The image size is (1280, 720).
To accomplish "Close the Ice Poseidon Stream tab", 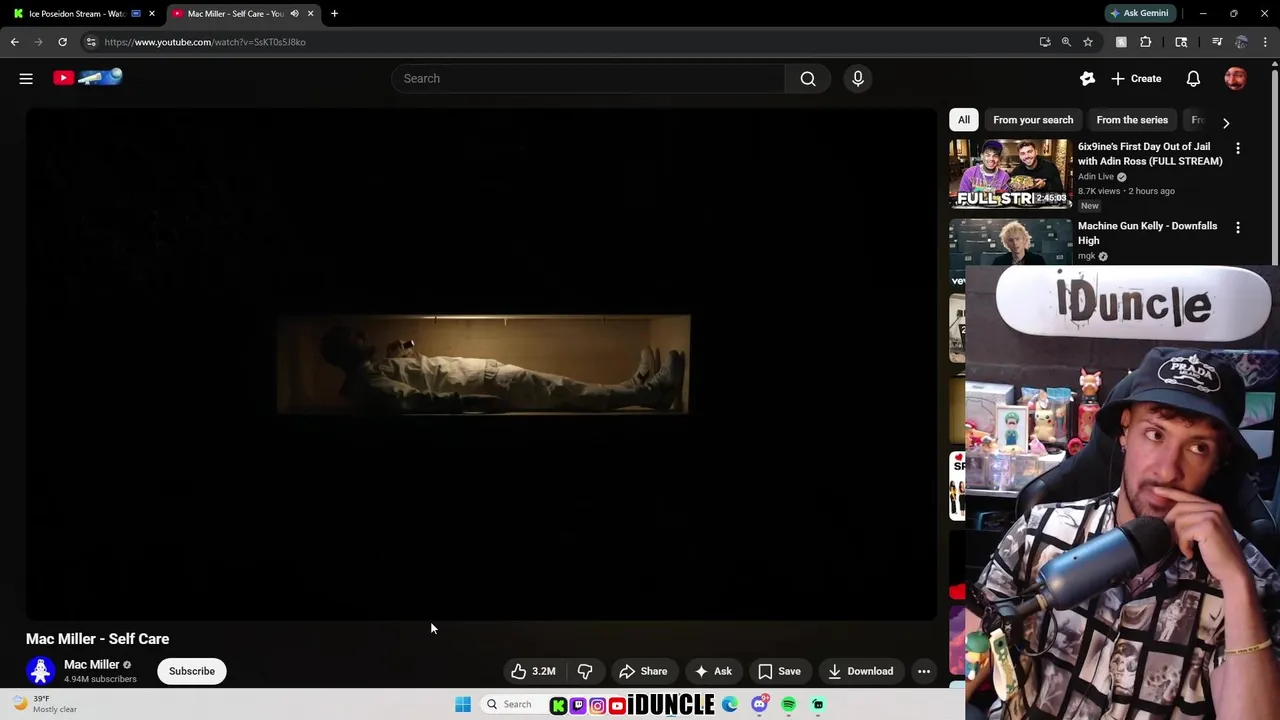I will tap(152, 13).
